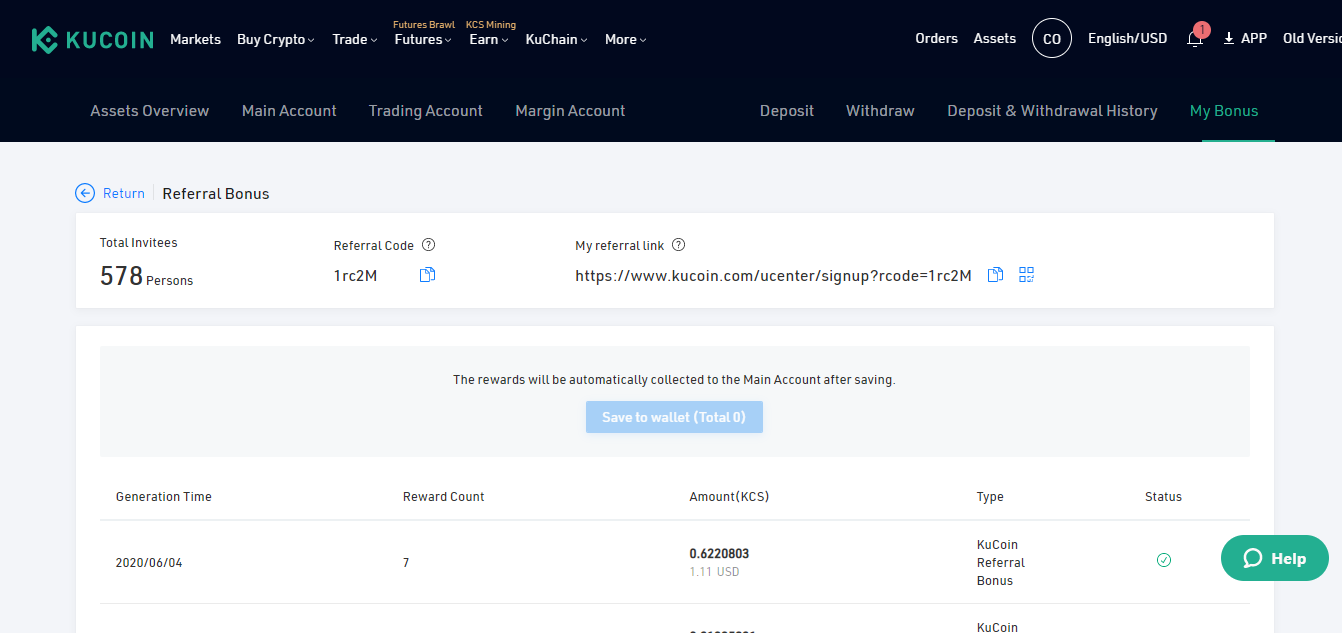Open the Earn dropdown menu
The image size is (1342, 633).
(488, 40)
